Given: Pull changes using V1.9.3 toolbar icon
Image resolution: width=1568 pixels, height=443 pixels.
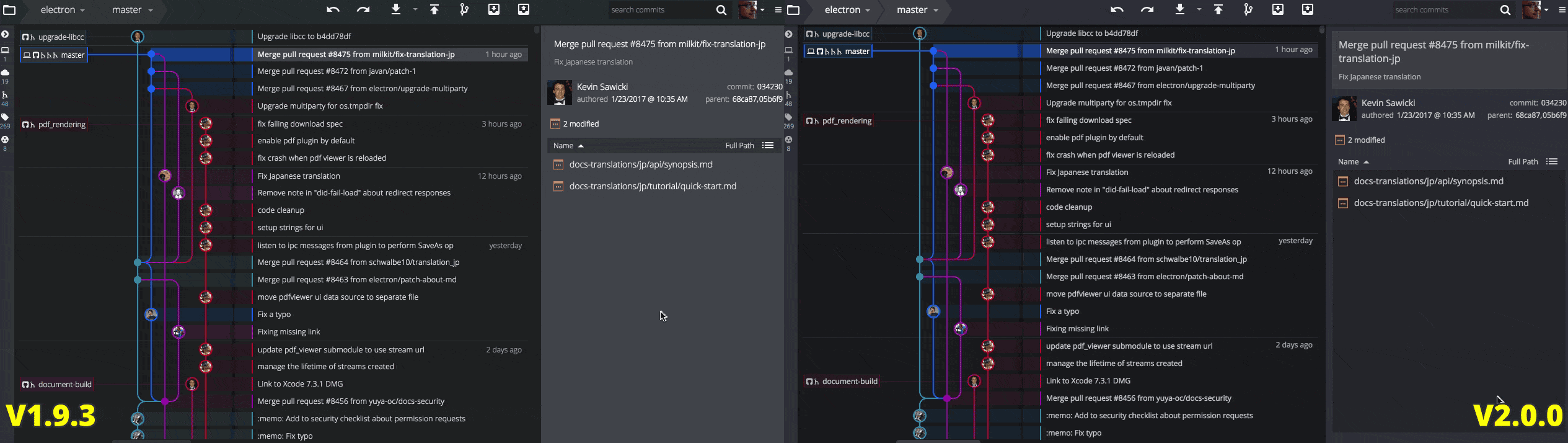Looking at the screenshot, I should [396, 9].
